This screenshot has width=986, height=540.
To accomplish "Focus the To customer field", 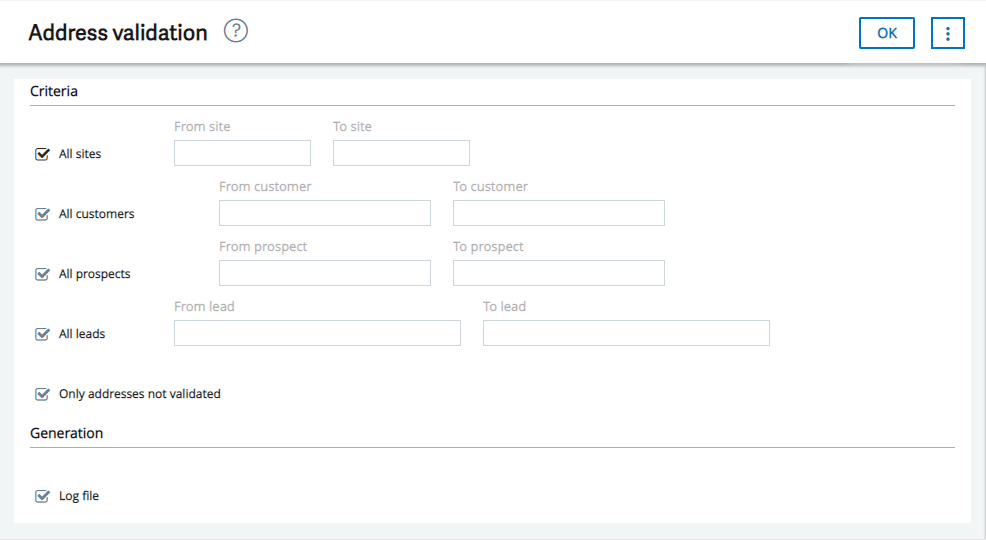I will point(558,213).
